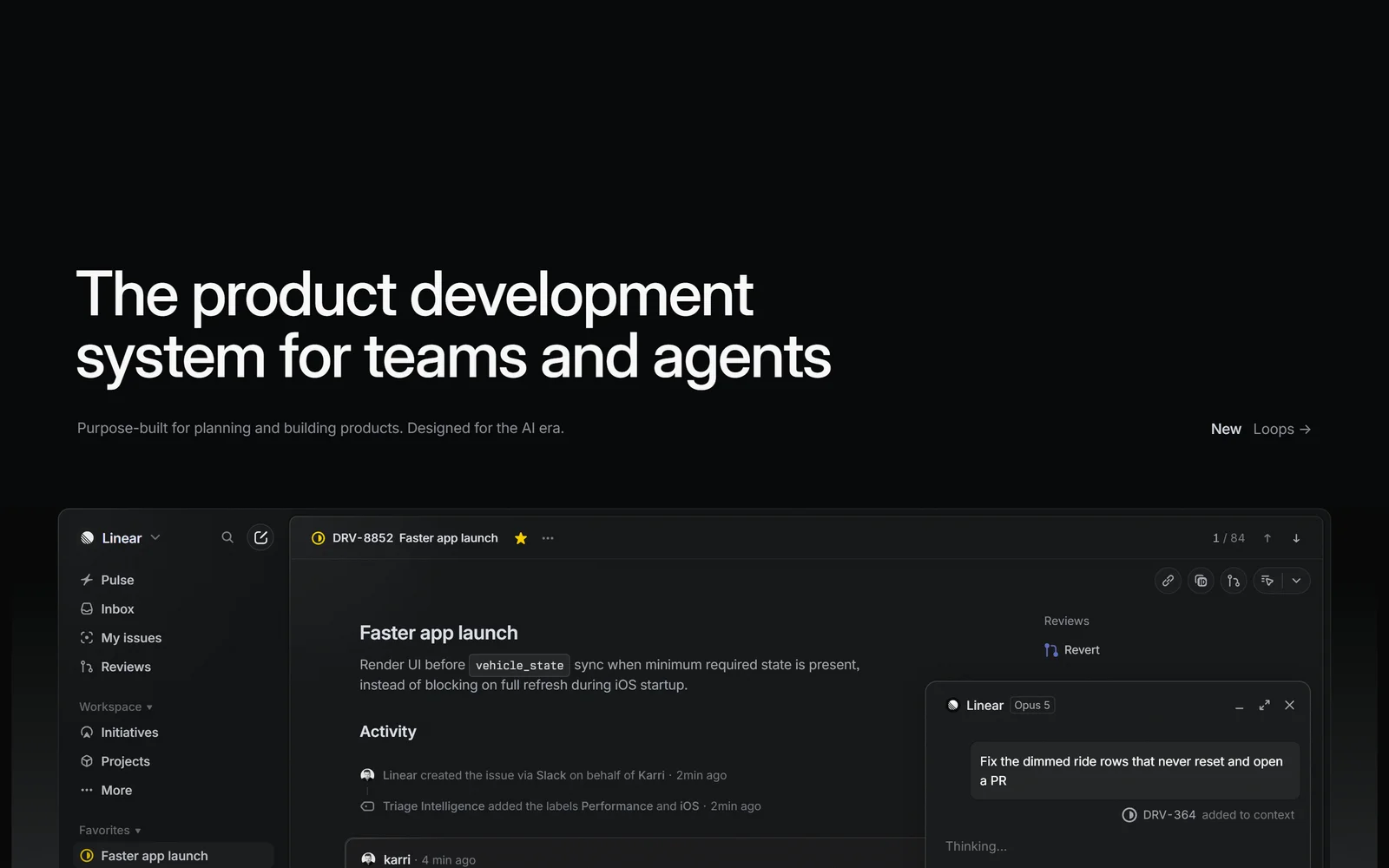Image resolution: width=1389 pixels, height=868 pixels.
Task: Click the vehicle_state code chip
Action: pos(519,666)
